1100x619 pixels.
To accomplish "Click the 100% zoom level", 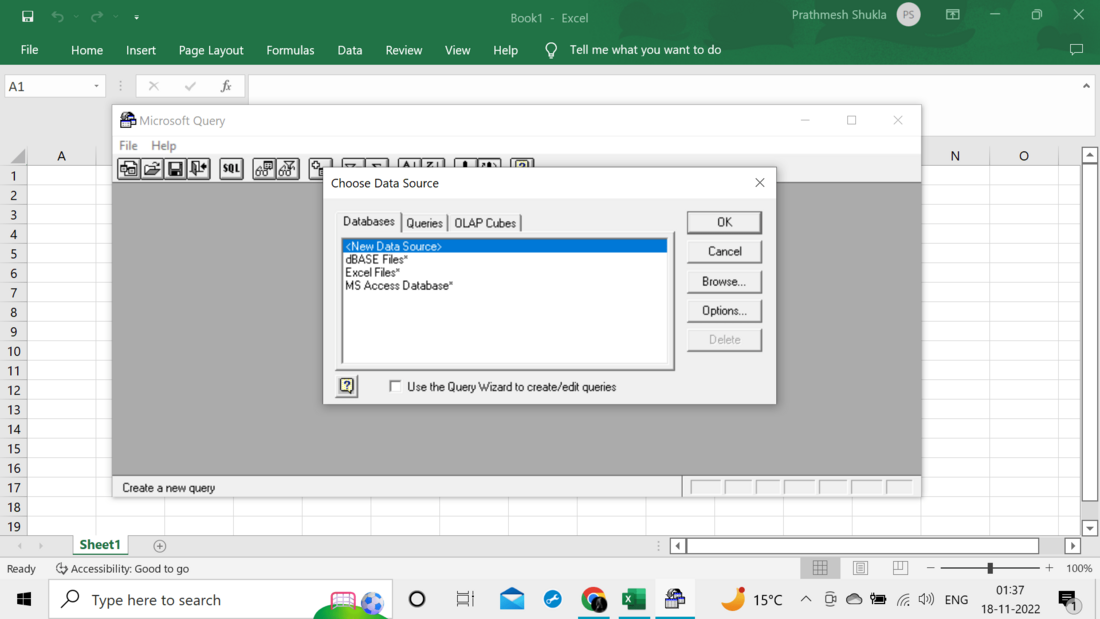I will 1078,568.
